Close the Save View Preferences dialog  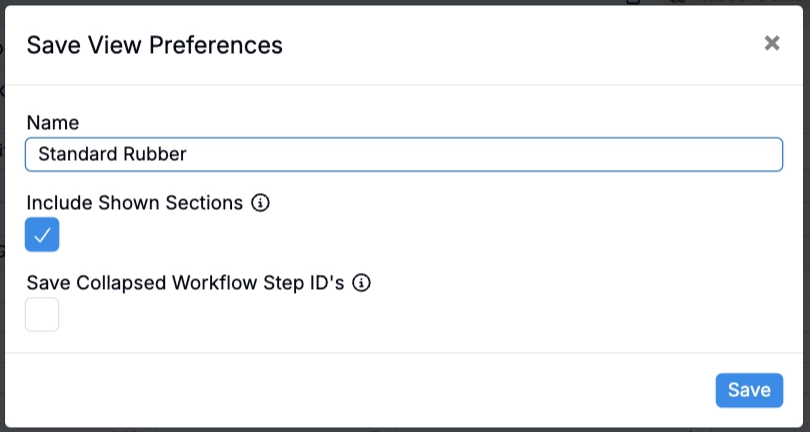click(x=771, y=43)
